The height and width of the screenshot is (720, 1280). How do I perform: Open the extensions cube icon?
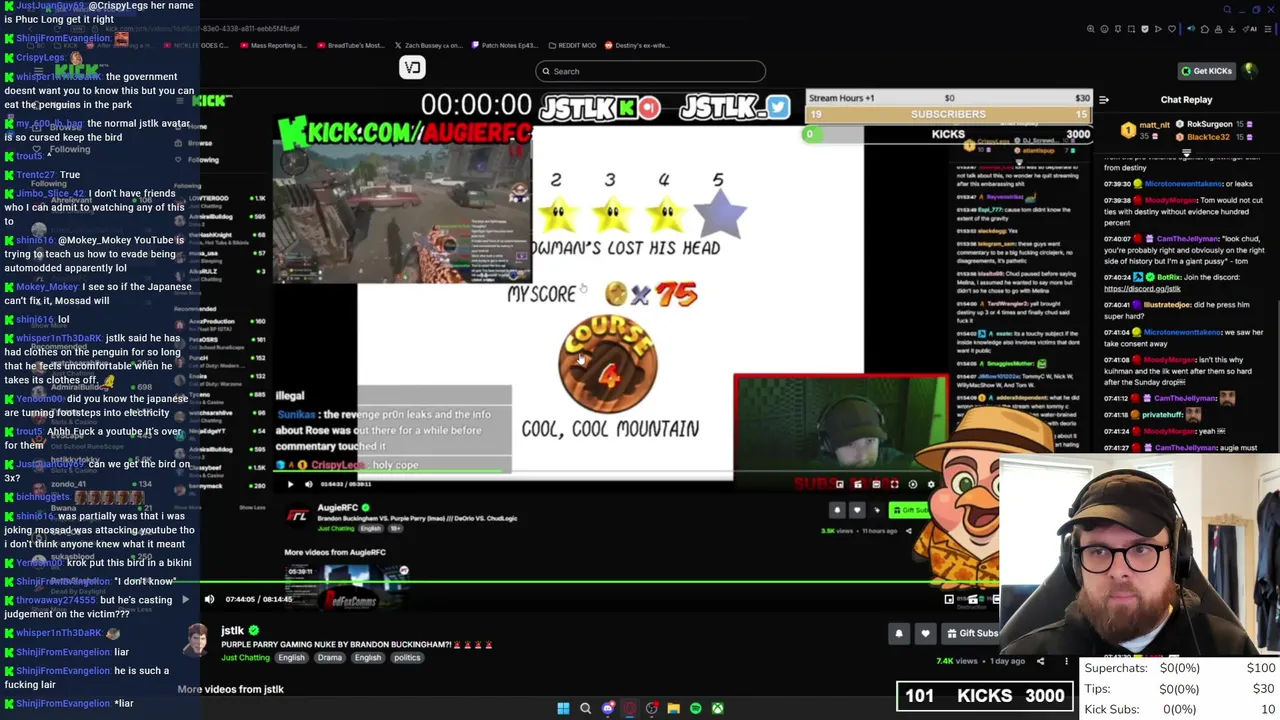tap(1205, 29)
